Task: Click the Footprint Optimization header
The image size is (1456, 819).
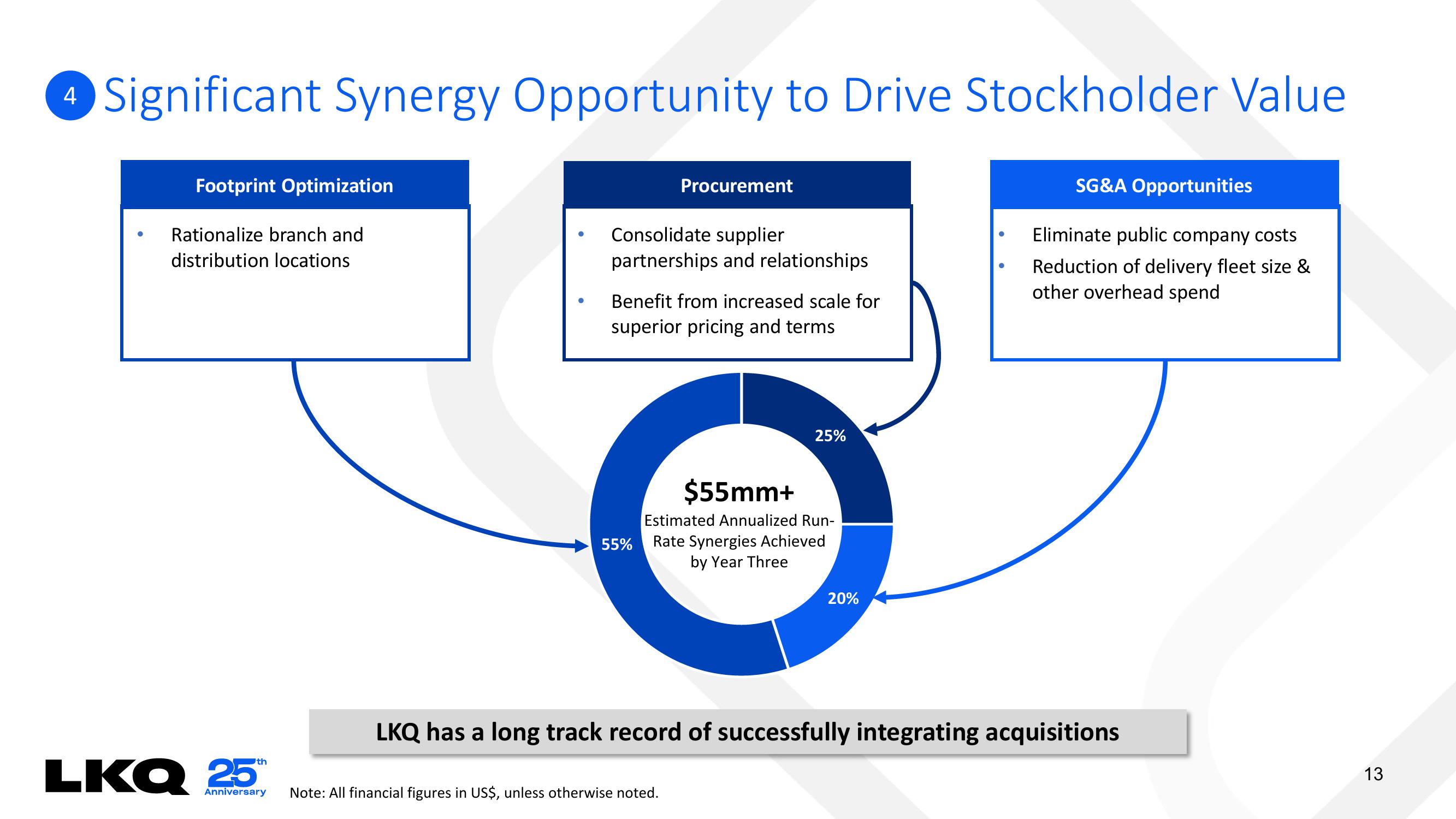Action: pos(294,185)
